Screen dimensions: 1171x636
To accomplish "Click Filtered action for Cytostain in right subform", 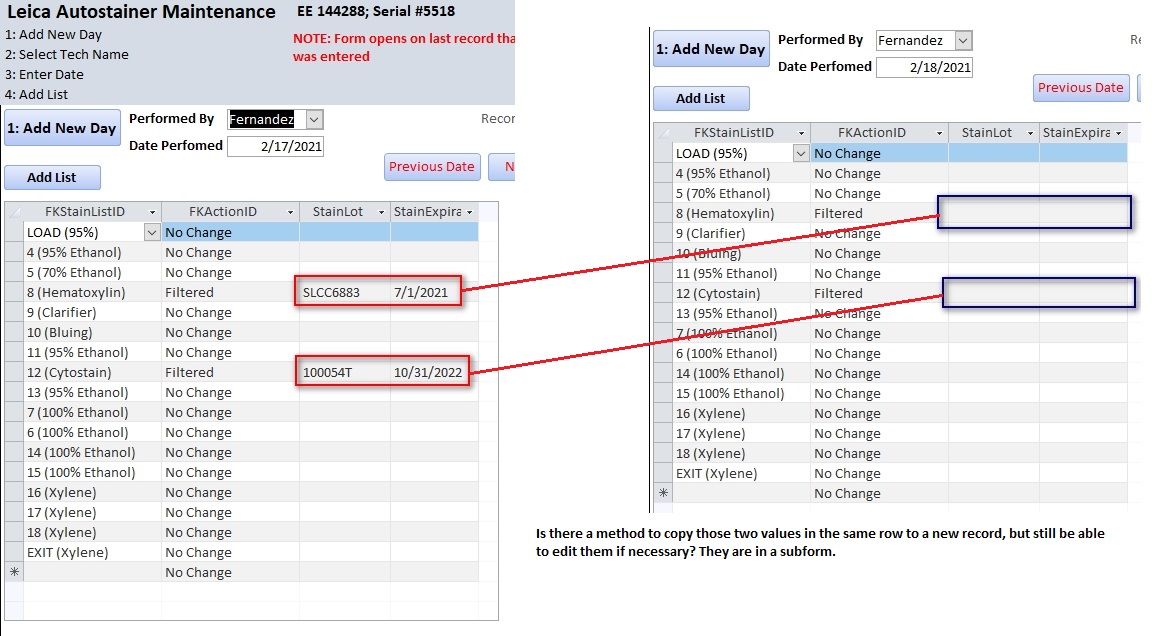I will 879,293.
